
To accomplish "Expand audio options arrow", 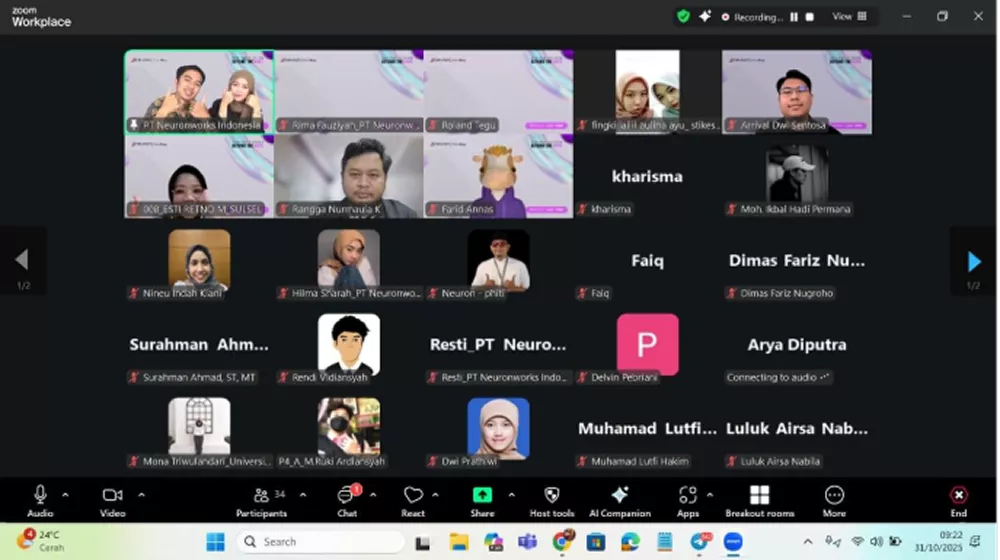I will pos(65,495).
